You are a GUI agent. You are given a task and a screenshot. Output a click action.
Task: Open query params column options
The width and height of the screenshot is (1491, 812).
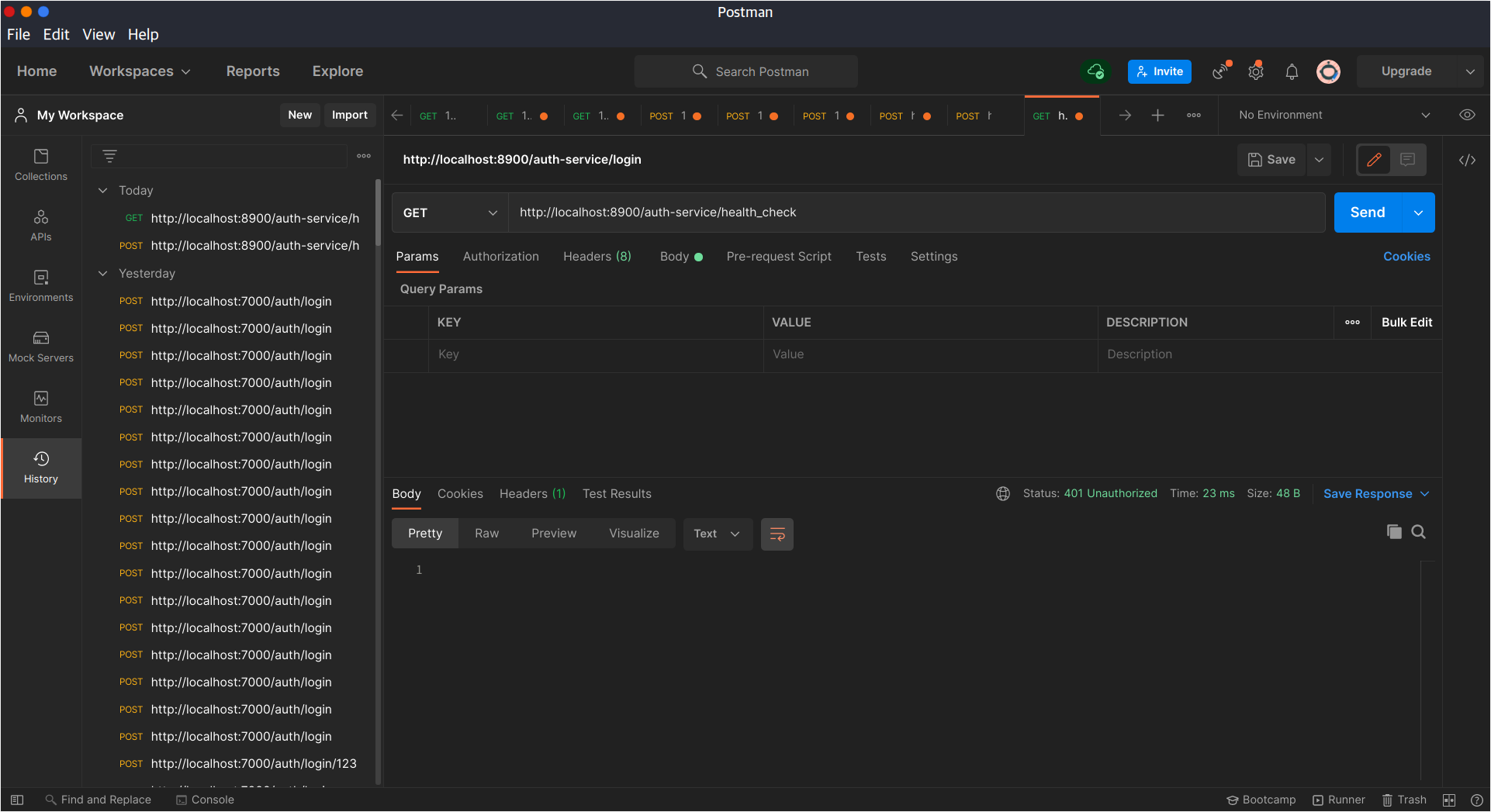pos(1353,323)
